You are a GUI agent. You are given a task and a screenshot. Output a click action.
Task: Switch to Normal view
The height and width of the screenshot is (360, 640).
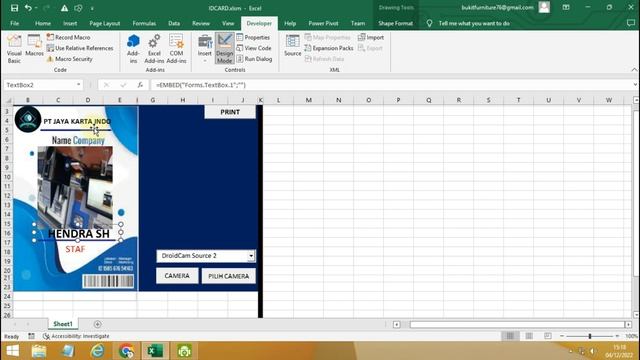click(x=510, y=336)
